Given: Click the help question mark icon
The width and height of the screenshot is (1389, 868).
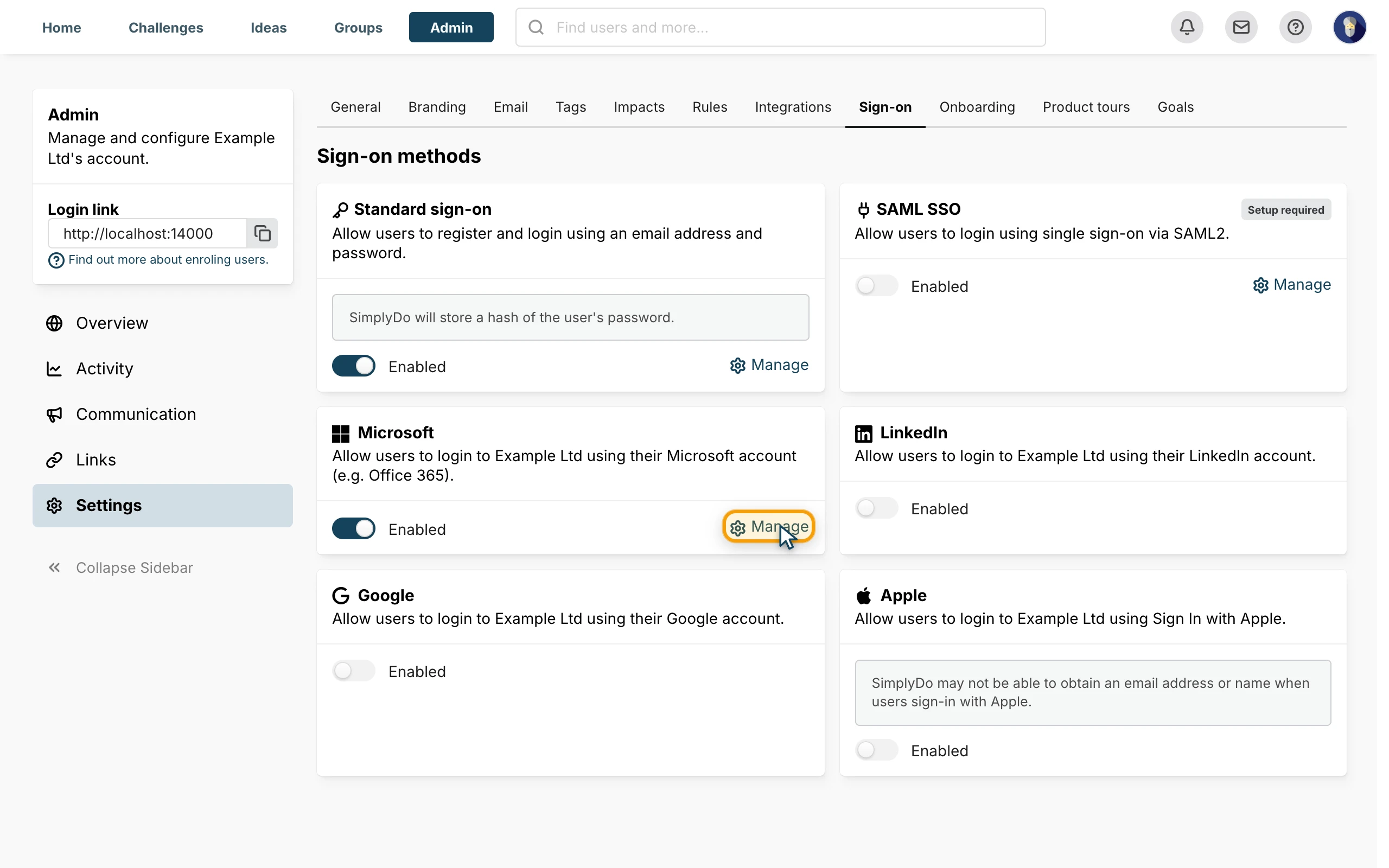Looking at the screenshot, I should click(1295, 27).
